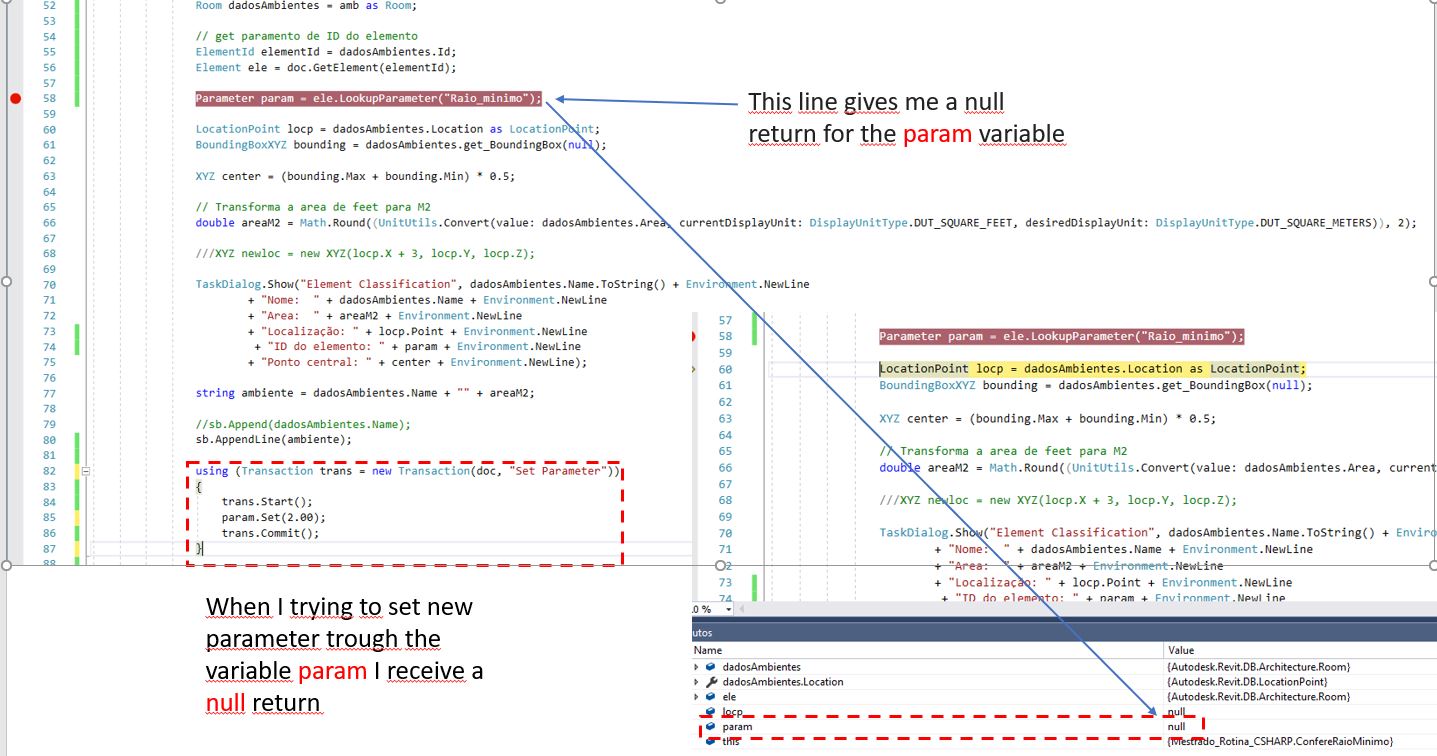Click the zoom percentage value control

[x=701, y=611]
